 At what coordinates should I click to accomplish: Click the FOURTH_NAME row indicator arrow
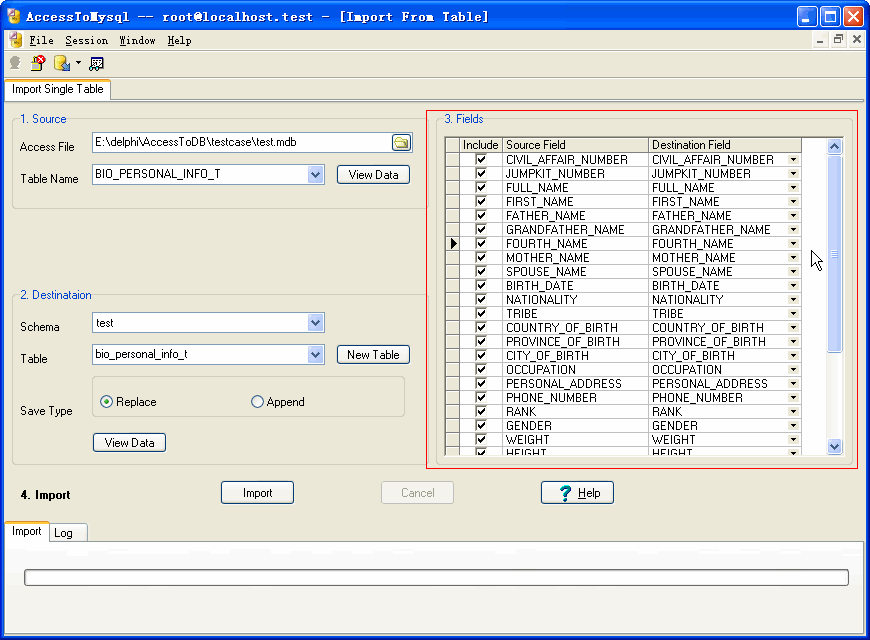pyautogui.click(x=453, y=243)
